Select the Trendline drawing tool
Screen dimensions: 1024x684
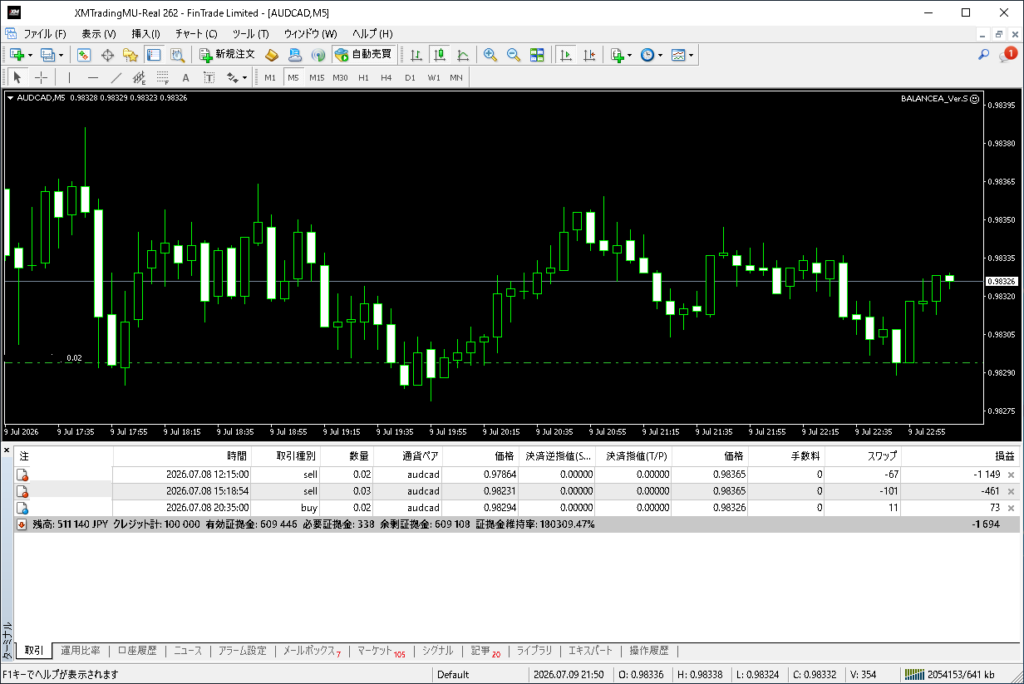pos(116,78)
